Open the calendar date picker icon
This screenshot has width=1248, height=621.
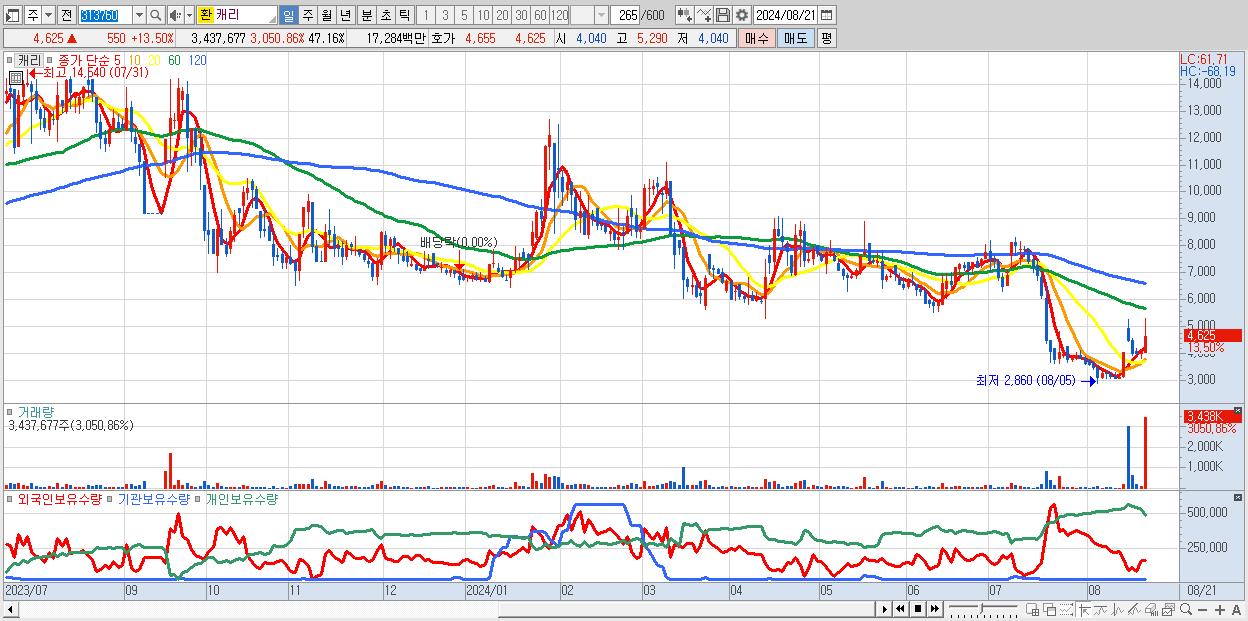827,15
